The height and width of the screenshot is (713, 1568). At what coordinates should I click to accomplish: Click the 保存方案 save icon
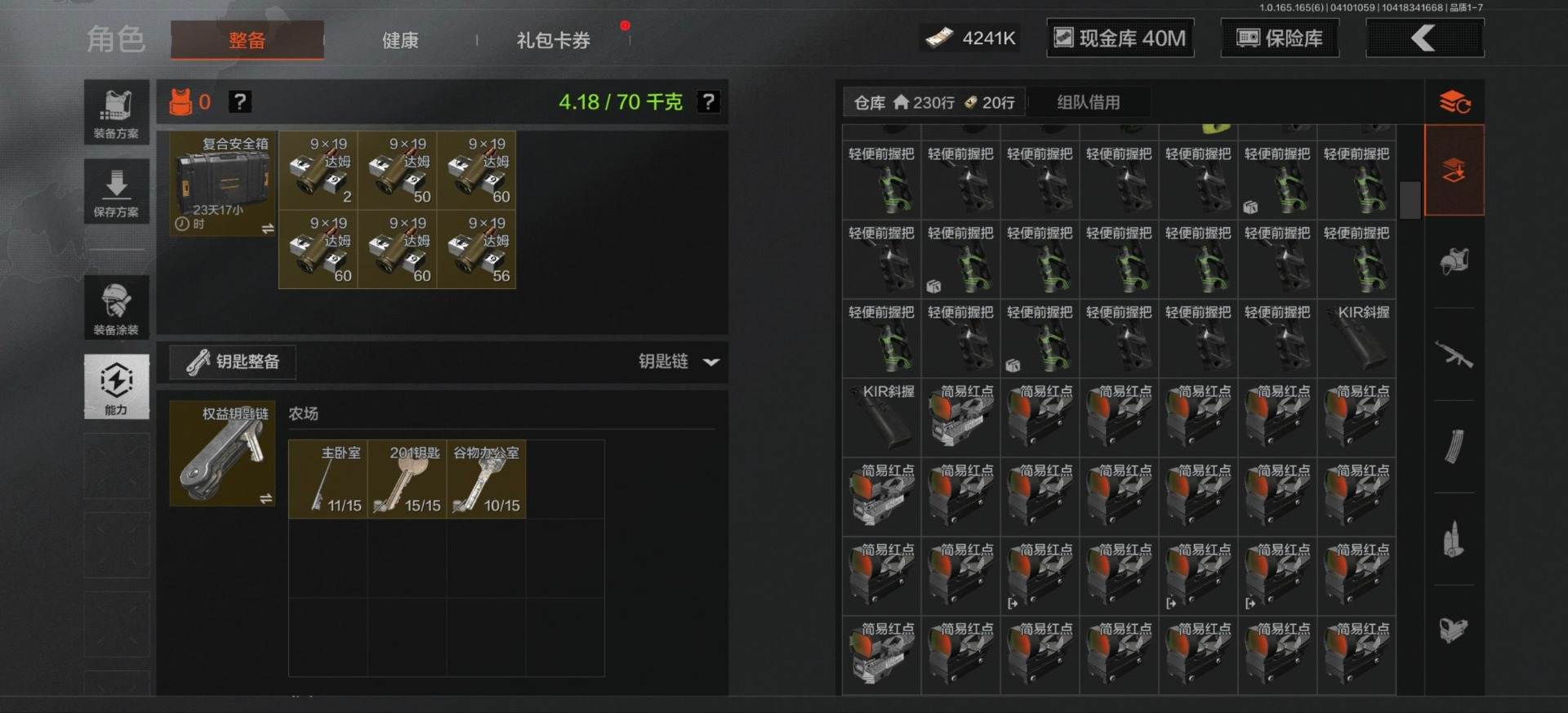116,192
